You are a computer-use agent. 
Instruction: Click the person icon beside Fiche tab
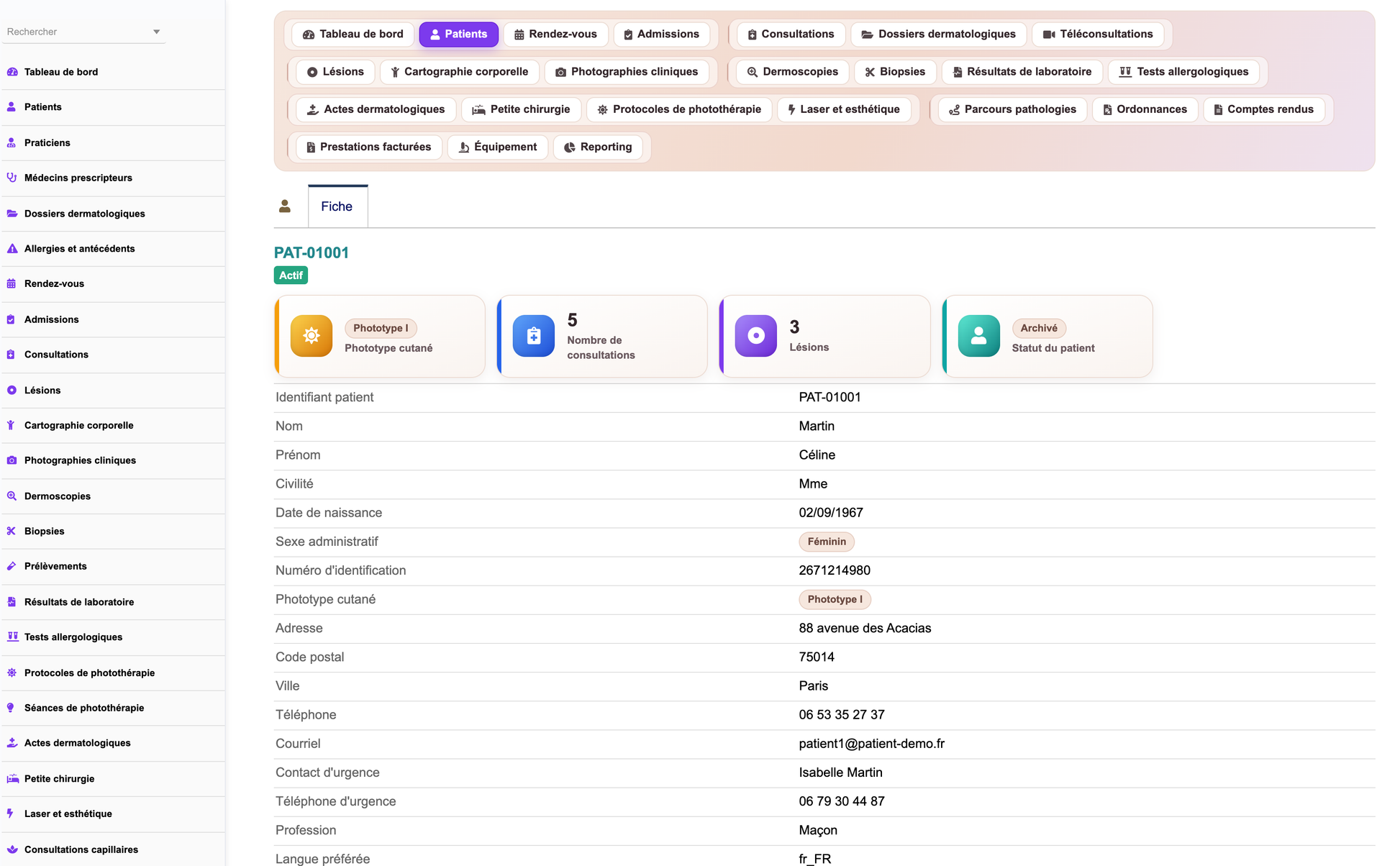click(x=285, y=206)
